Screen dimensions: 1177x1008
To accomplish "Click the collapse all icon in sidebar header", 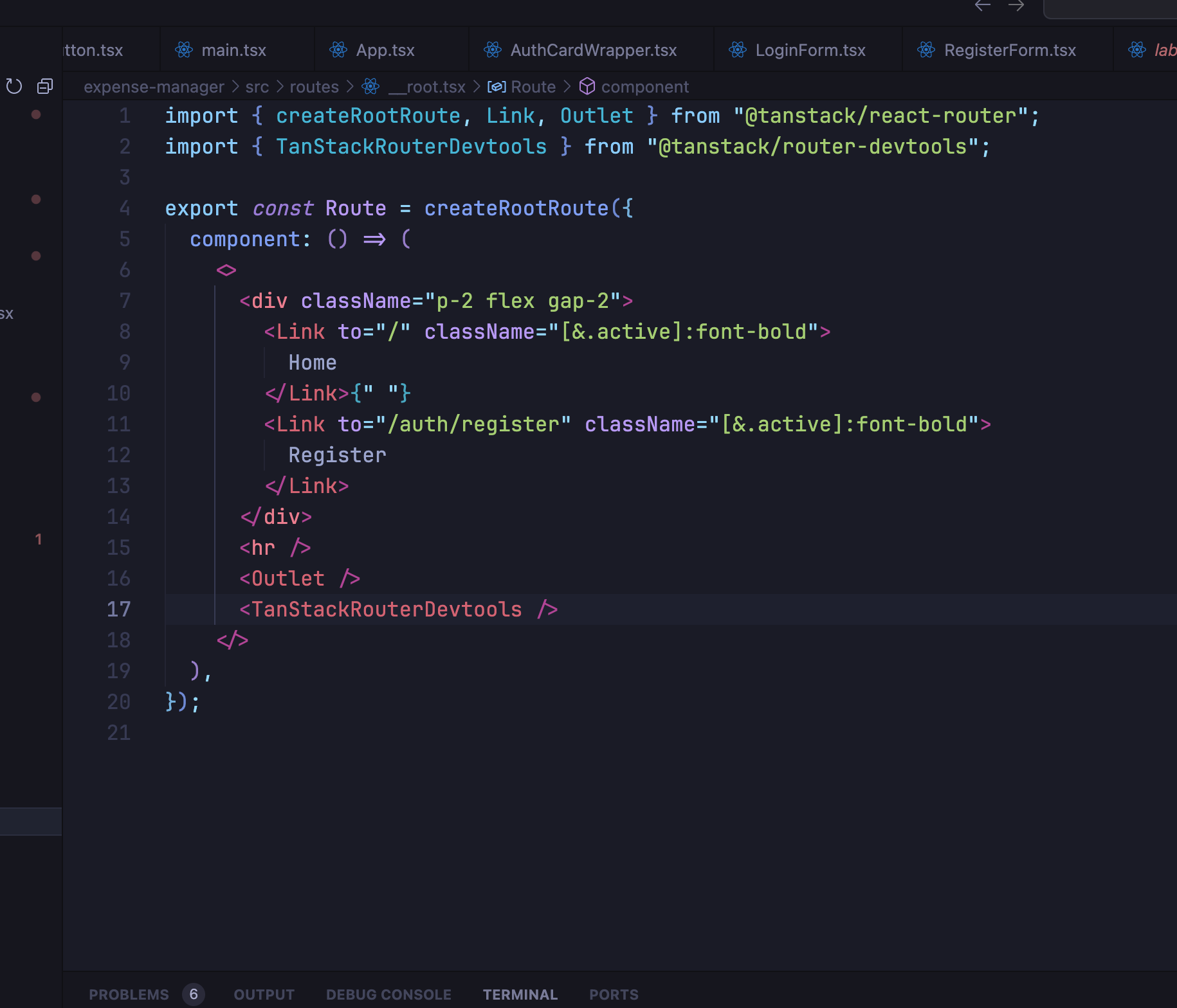I will [x=45, y=86].
